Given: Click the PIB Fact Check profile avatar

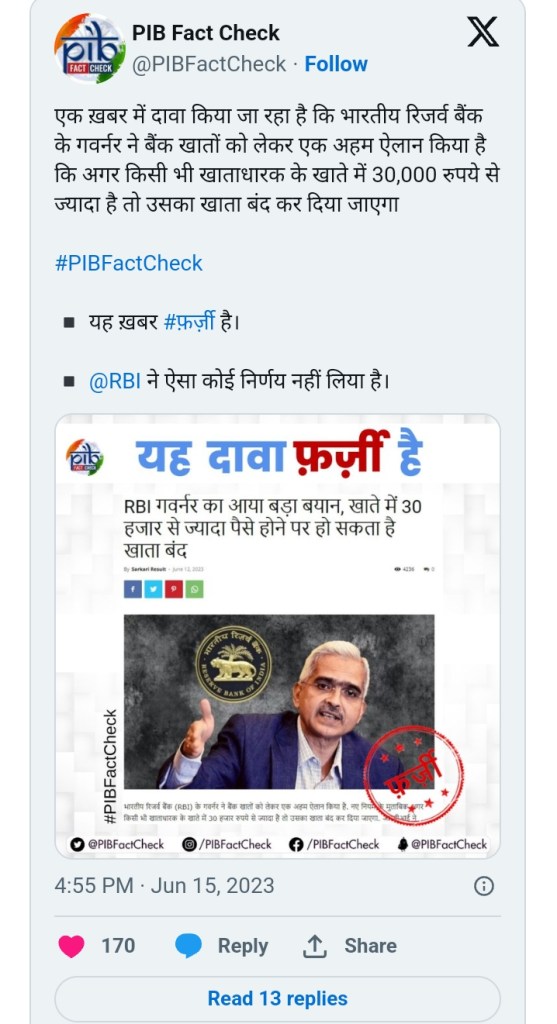Looking at the screenshot, I should coord(90,48).
